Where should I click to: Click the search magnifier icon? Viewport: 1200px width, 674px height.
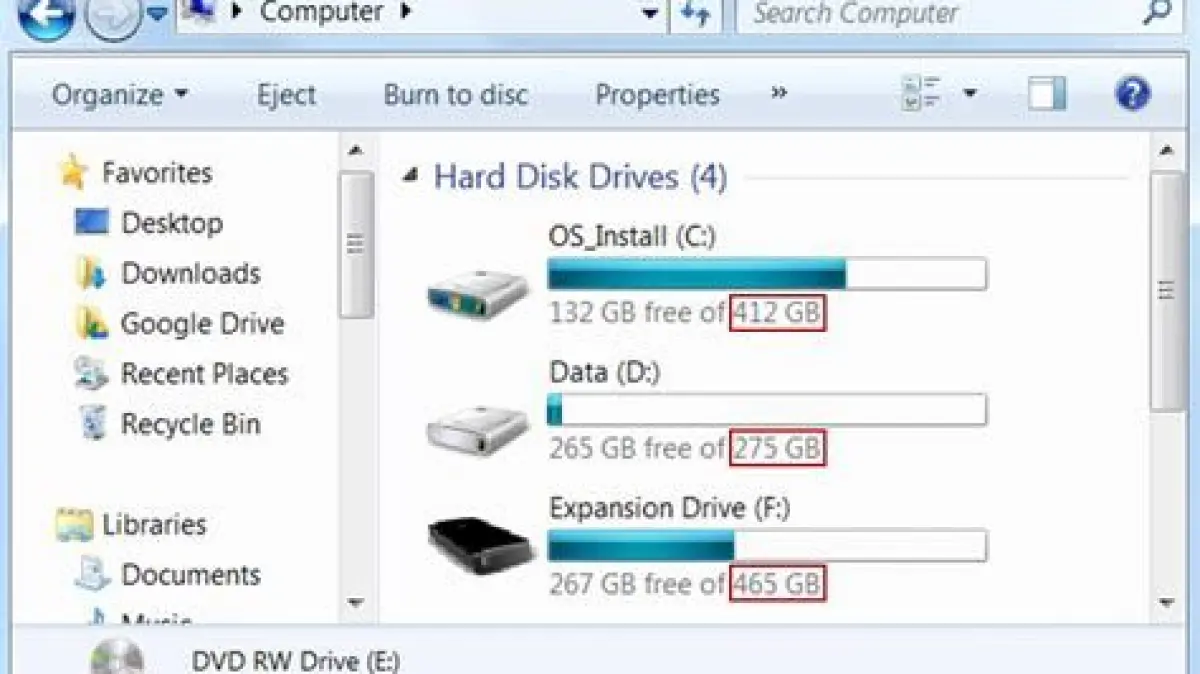(x=1155, y=14)
